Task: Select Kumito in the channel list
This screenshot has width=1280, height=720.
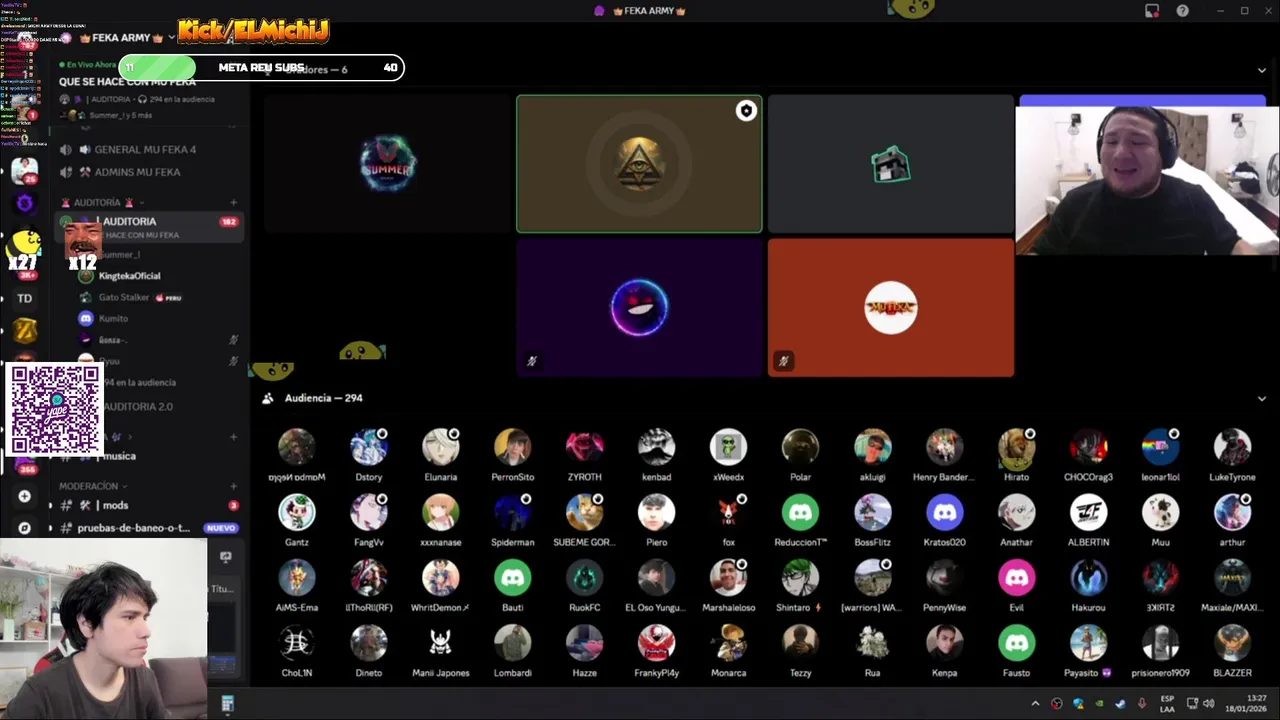Action: click(x=113, y=319)
